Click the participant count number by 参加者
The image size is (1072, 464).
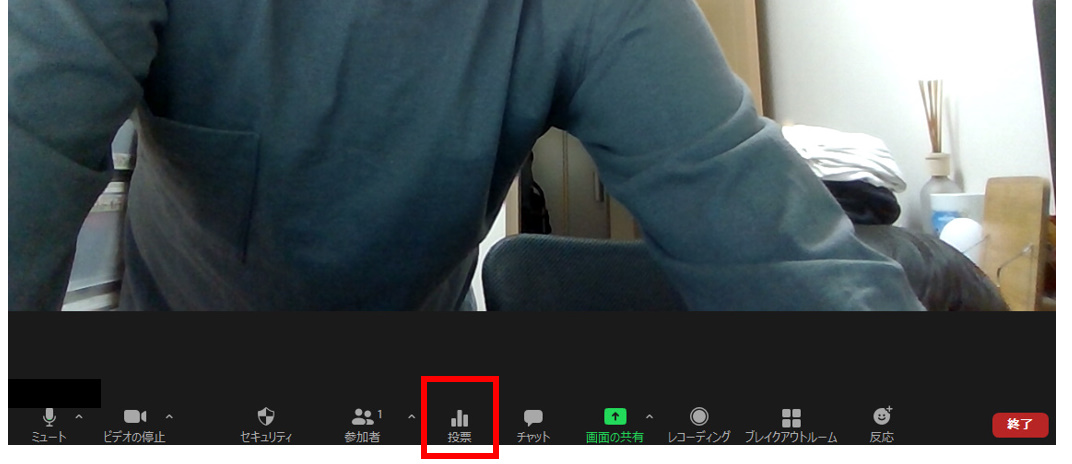[x=380, y=413]
